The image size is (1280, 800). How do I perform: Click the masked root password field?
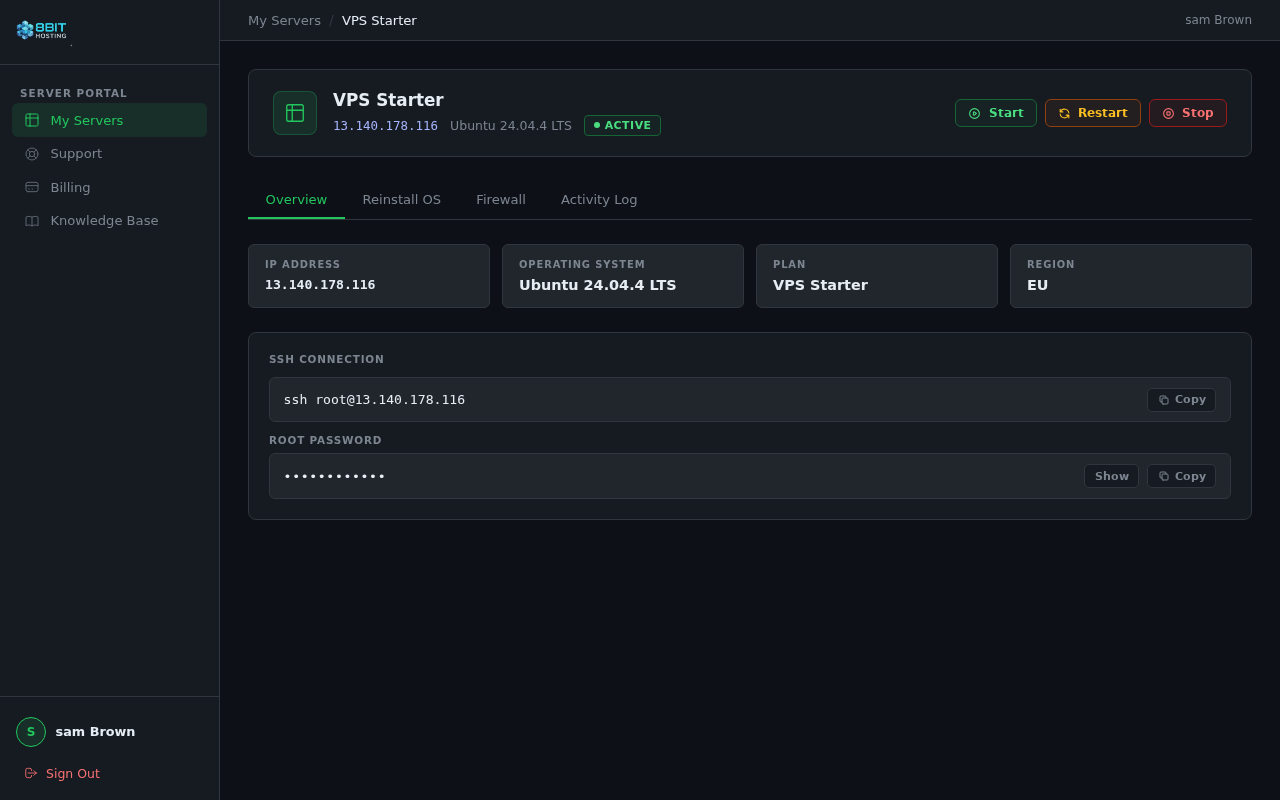pos(750,476)
